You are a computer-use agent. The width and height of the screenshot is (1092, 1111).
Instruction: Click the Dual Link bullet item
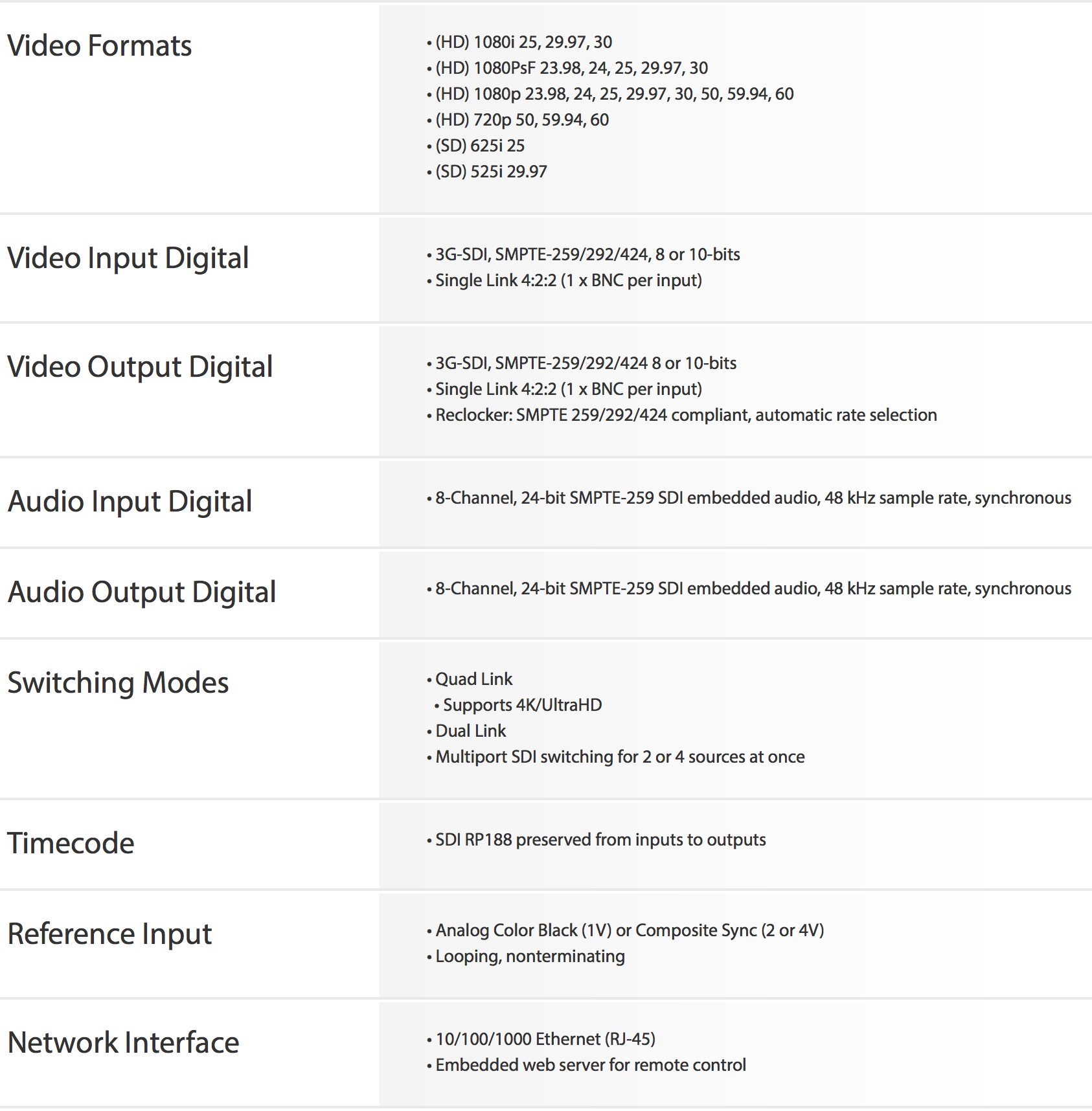tap(467, 731)
